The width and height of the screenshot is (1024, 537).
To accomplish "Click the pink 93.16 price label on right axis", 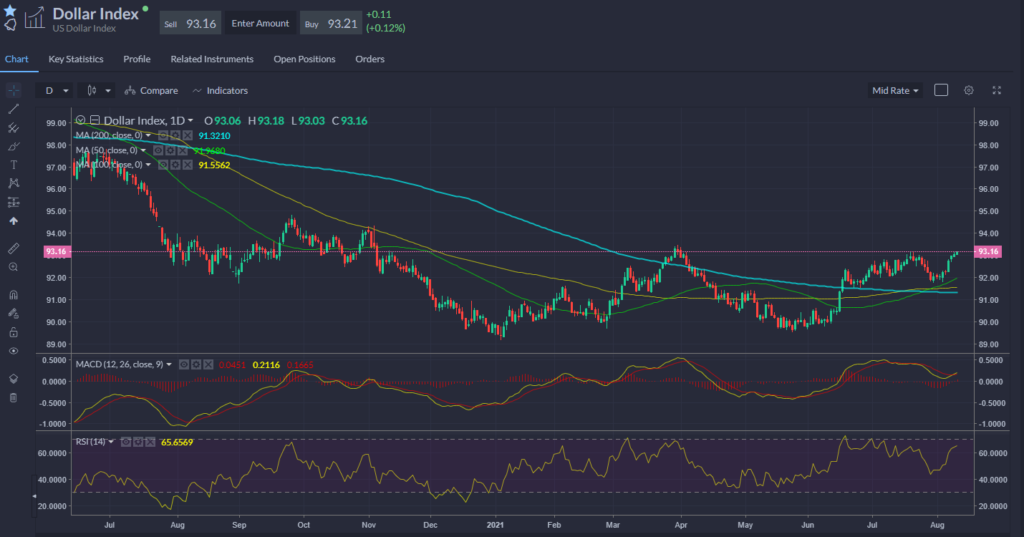I will coord(987,252).
